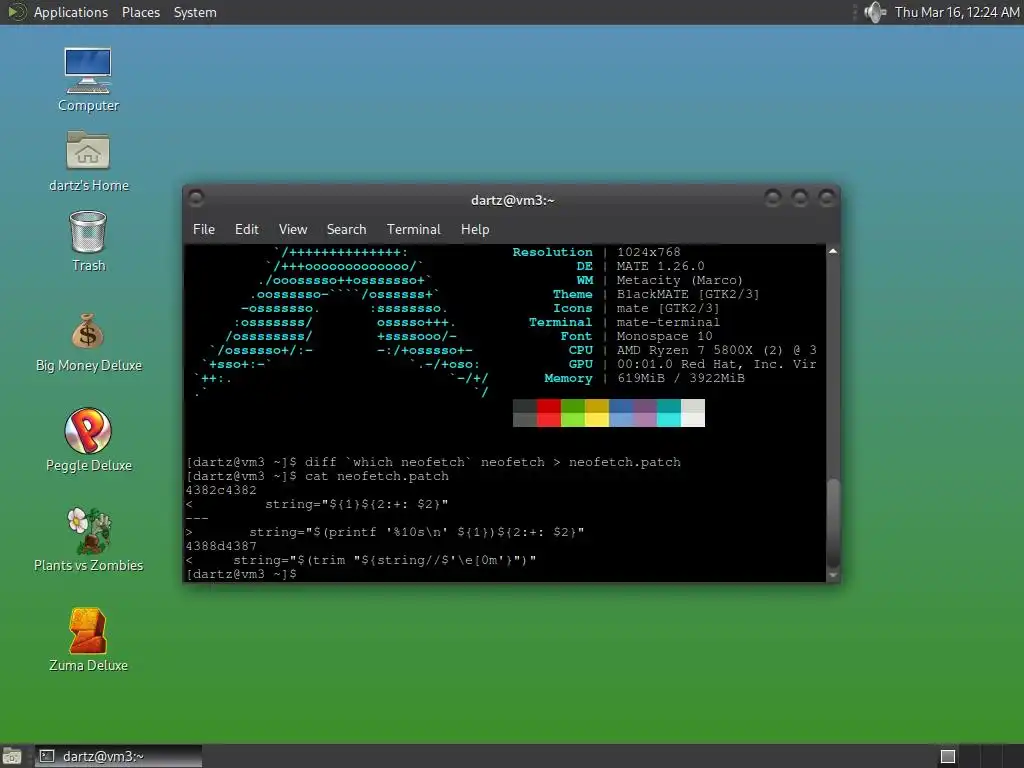Select the Peggle Deluxe launcher icon
The width and height of the screenshot is (1024, 768).
(x=88, y=430)
